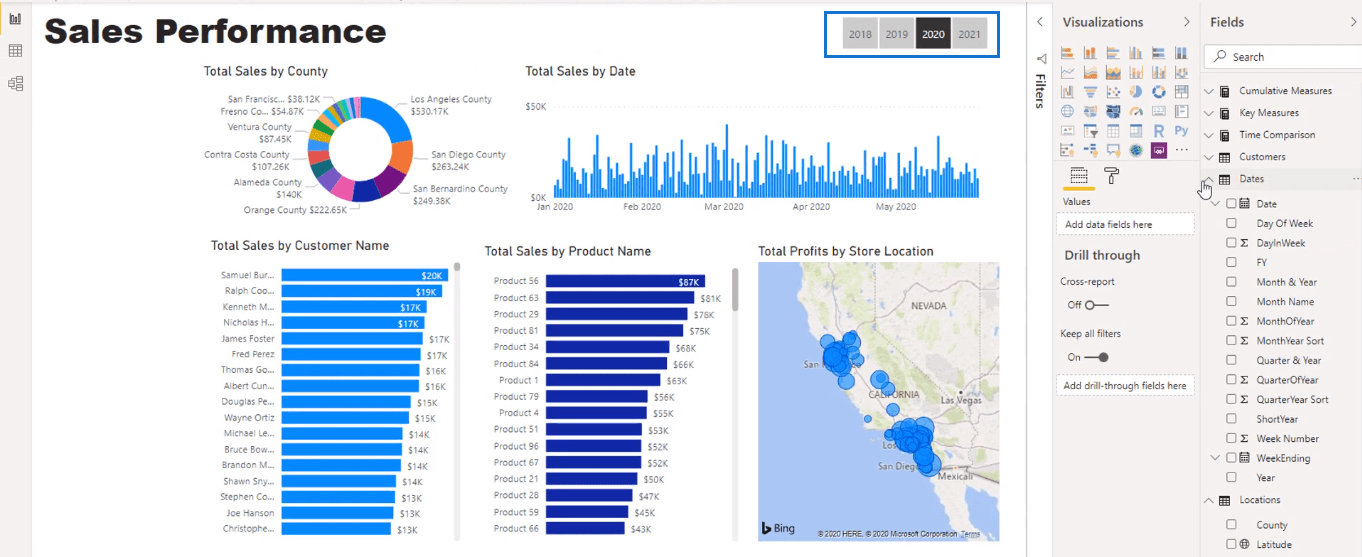Switch to the Data view icon
The width and height of the screenshot is (1362, 557).
coord(15,51)
